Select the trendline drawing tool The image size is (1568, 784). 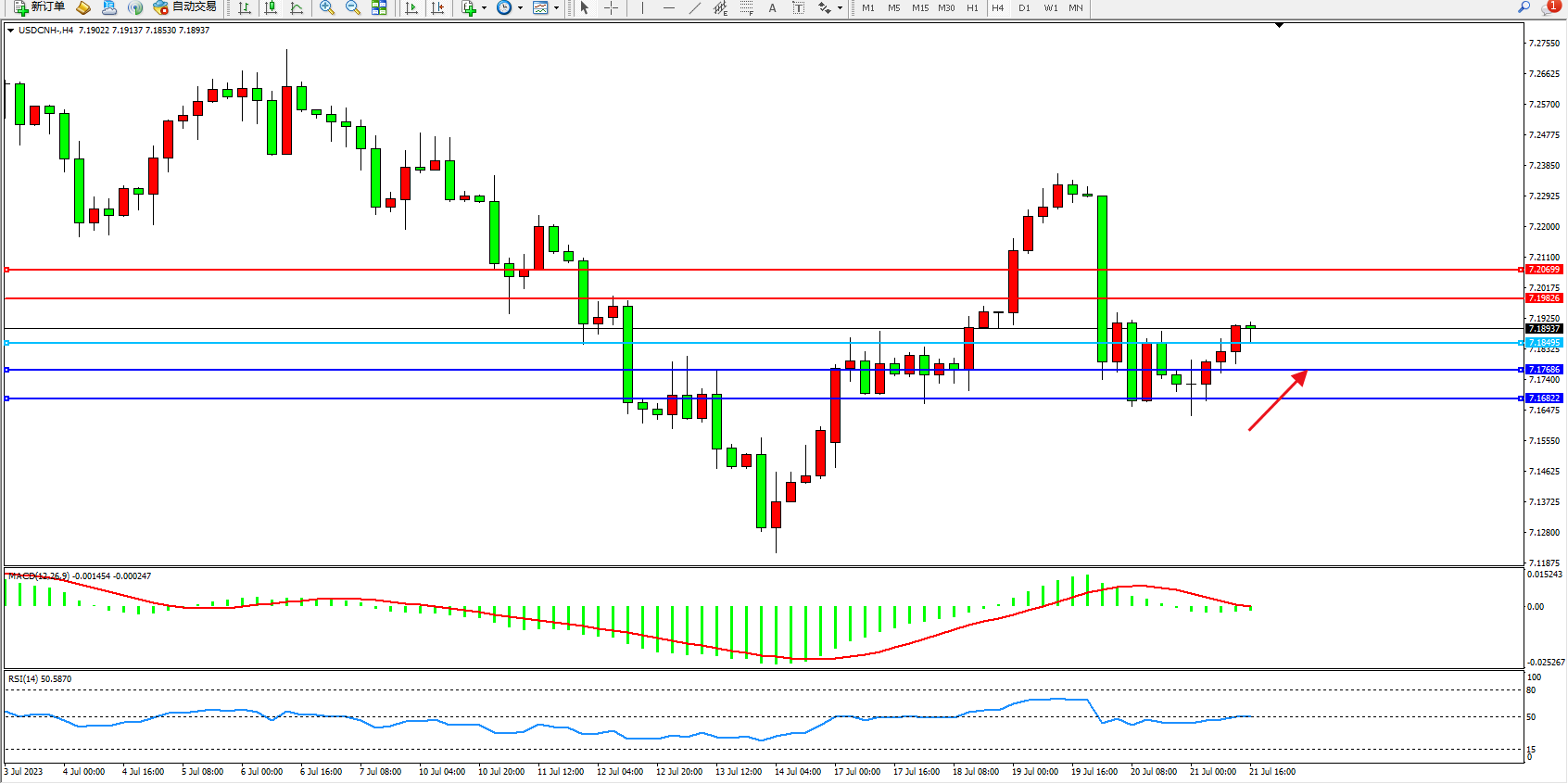(x=694, y=7)
